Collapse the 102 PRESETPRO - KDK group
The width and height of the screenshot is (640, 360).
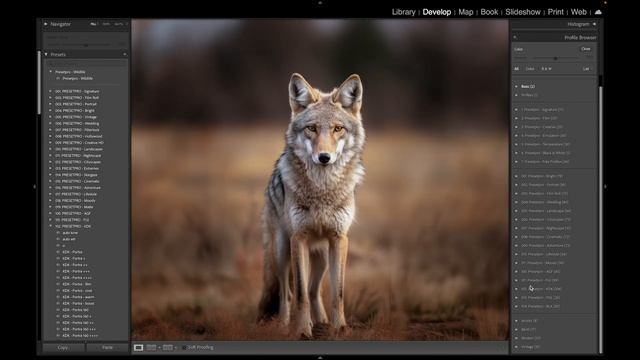(51, 226)
